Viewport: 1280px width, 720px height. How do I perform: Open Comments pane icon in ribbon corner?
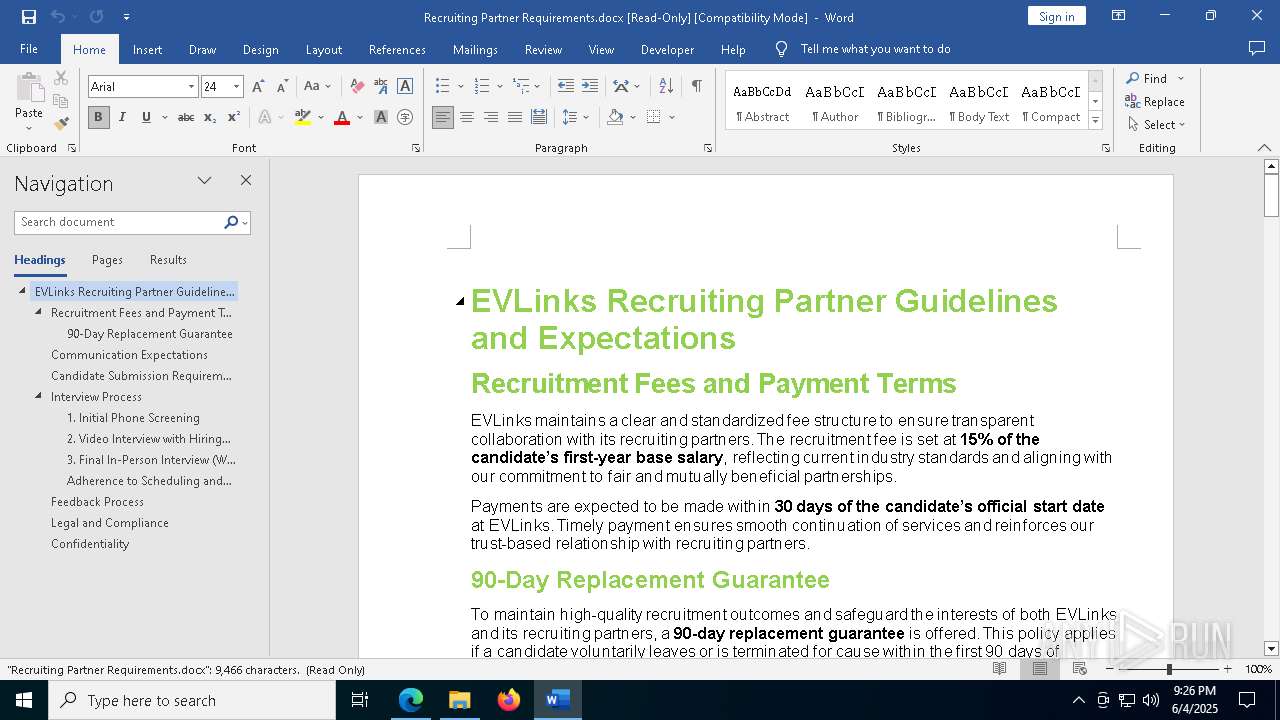point(1257,49)
